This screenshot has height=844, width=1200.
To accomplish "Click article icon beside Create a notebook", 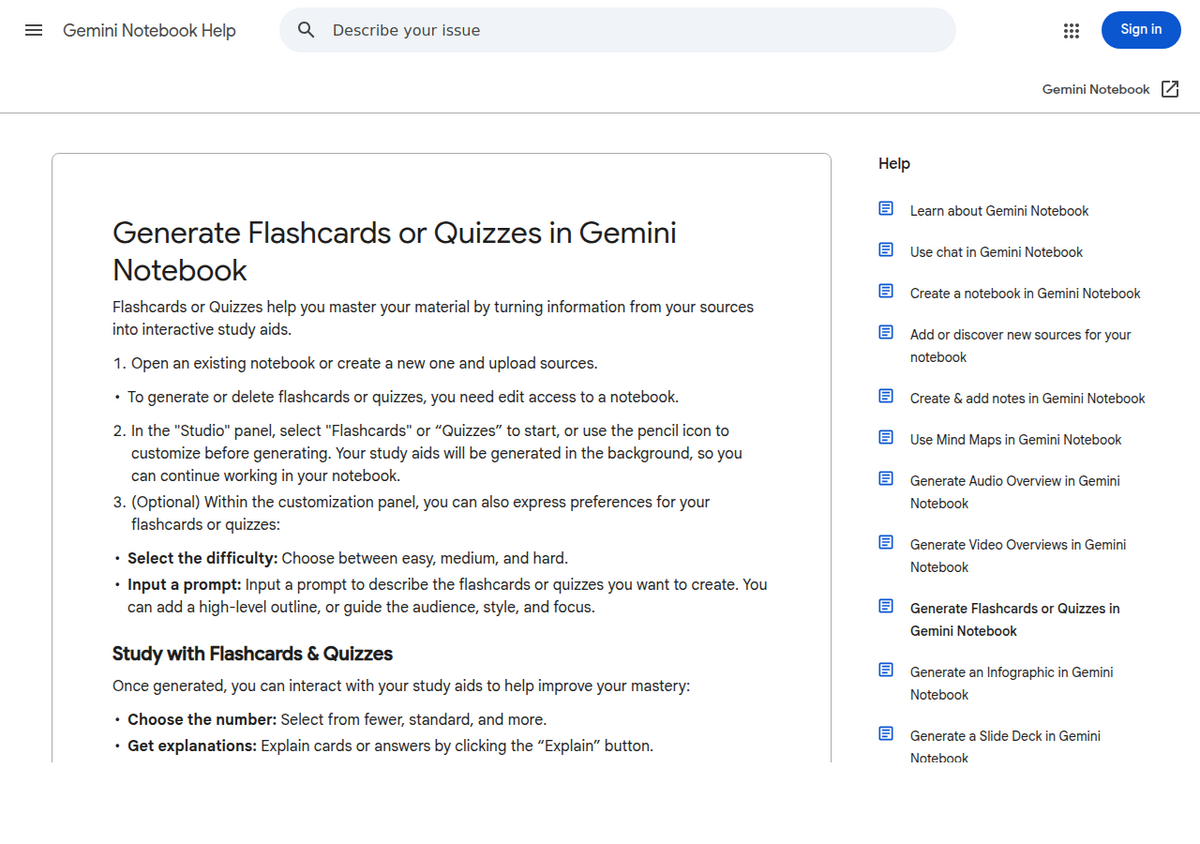I will coord(886,291).
